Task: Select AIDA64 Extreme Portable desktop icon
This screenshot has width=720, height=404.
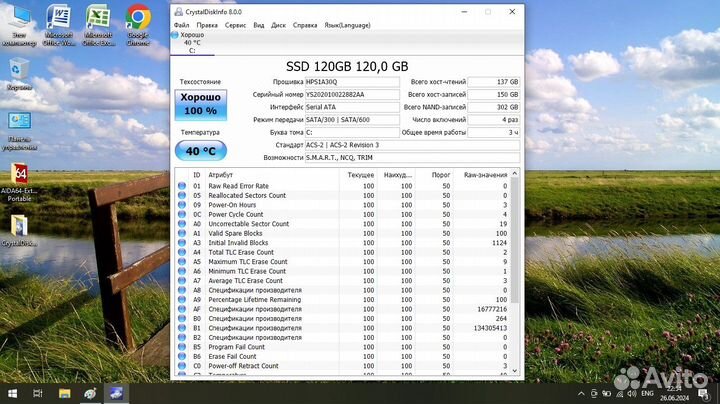Action: (19, 183)
